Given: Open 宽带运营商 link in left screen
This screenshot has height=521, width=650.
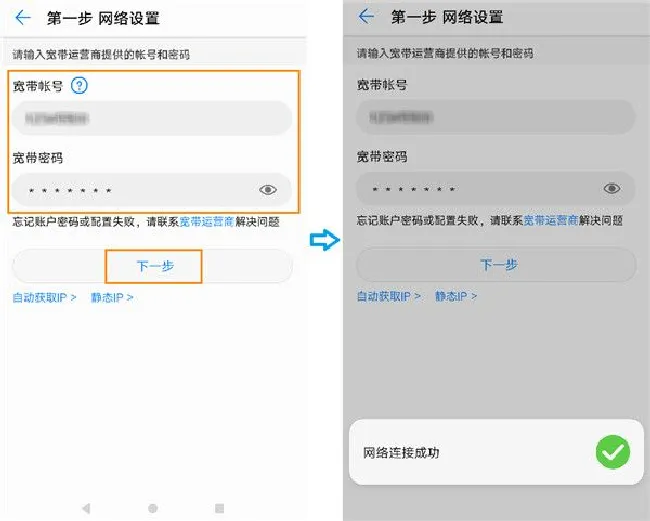Looking at the screenshot, I should tap(207, 222).
